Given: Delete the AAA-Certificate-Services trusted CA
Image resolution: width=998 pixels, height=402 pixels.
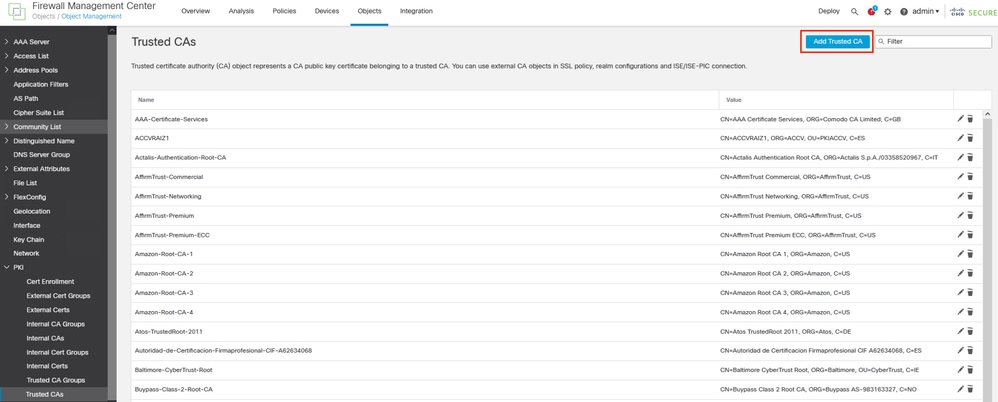Looking at the screenshot, I should [970, 119].
